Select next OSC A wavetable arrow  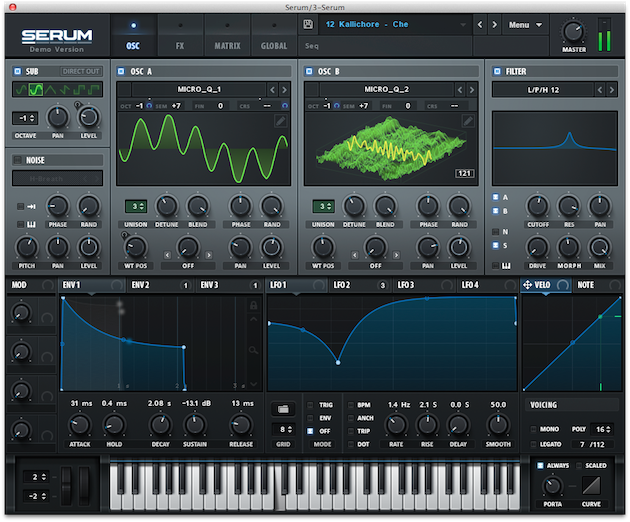284,90
